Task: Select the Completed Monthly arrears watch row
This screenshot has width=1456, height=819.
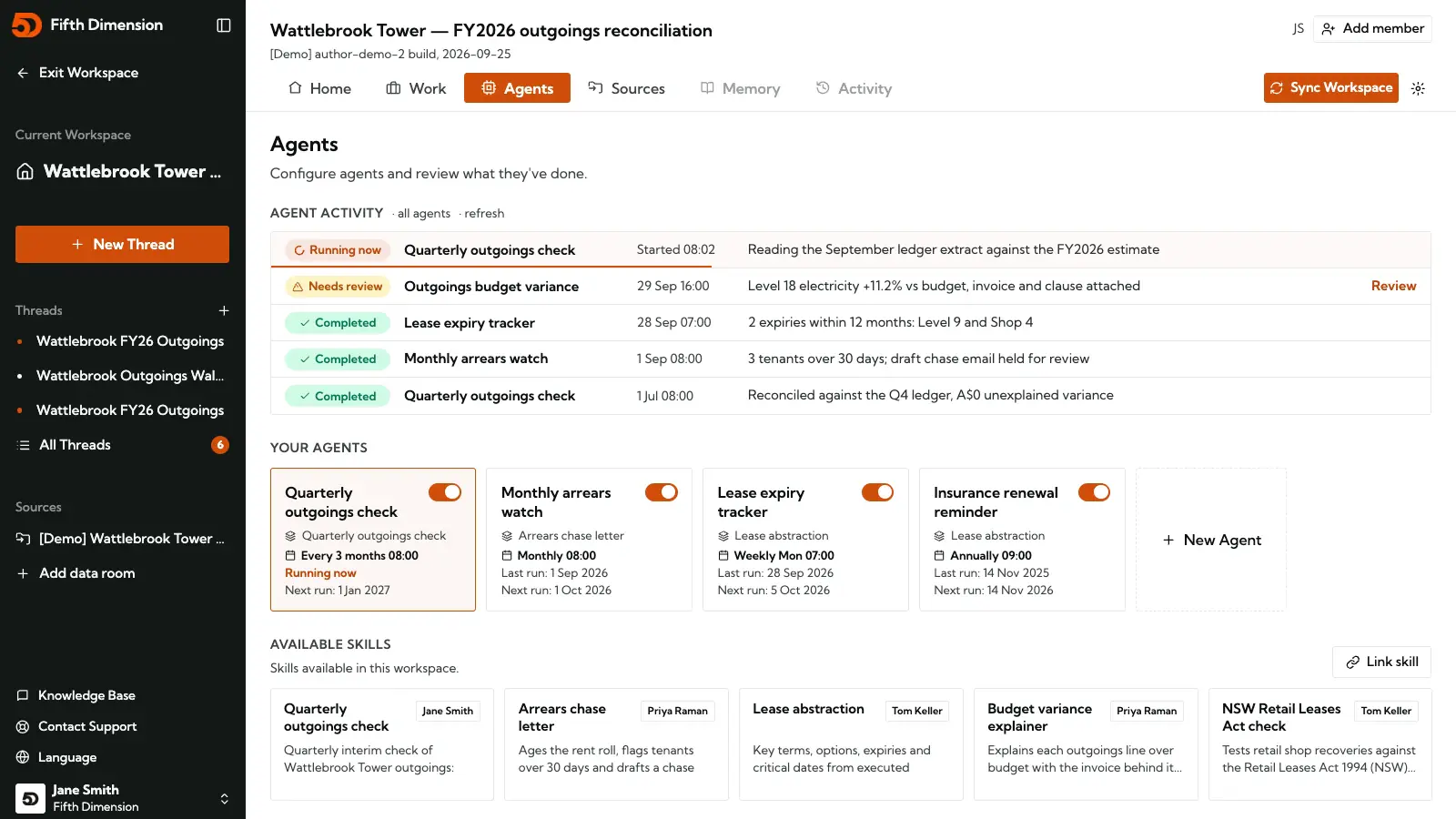Action: pyautogui.click(x=850, y=359)
